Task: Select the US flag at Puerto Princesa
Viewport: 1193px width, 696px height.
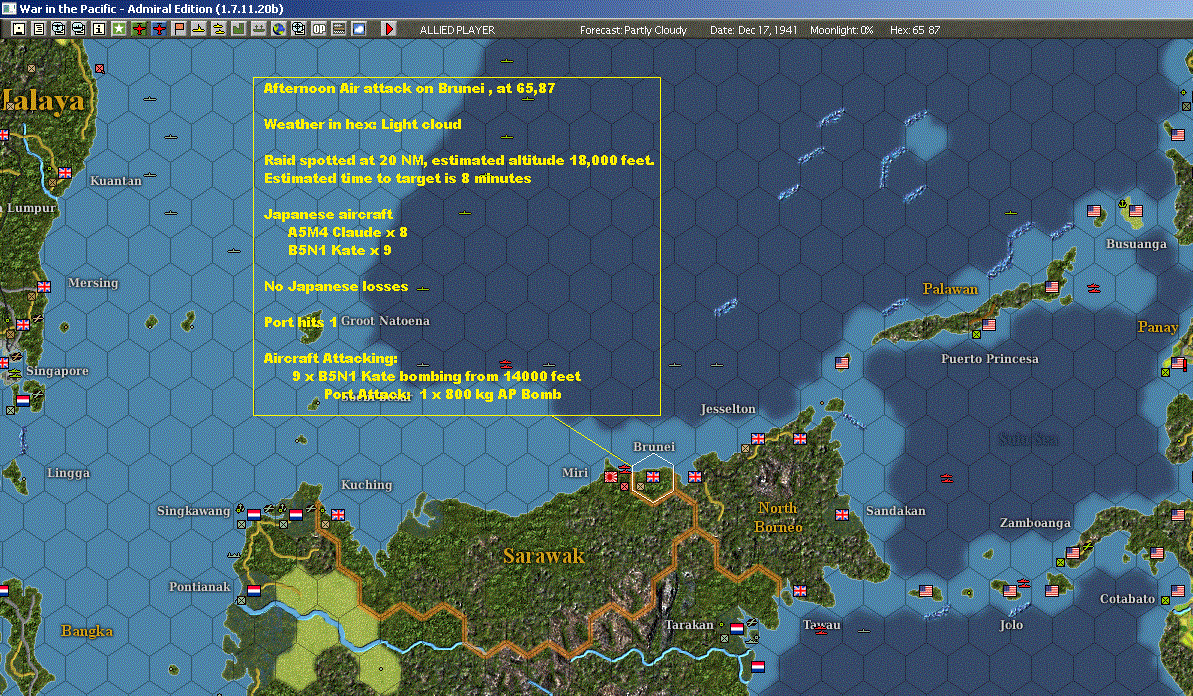Action: (989, 325)
